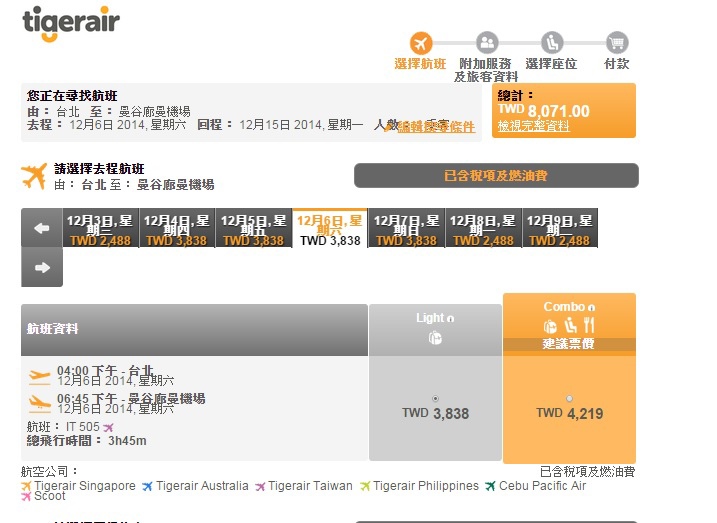This screenshot has height=523, width=717.
Task: Choose the December 5 date tab
Action: tap(254, 228)
